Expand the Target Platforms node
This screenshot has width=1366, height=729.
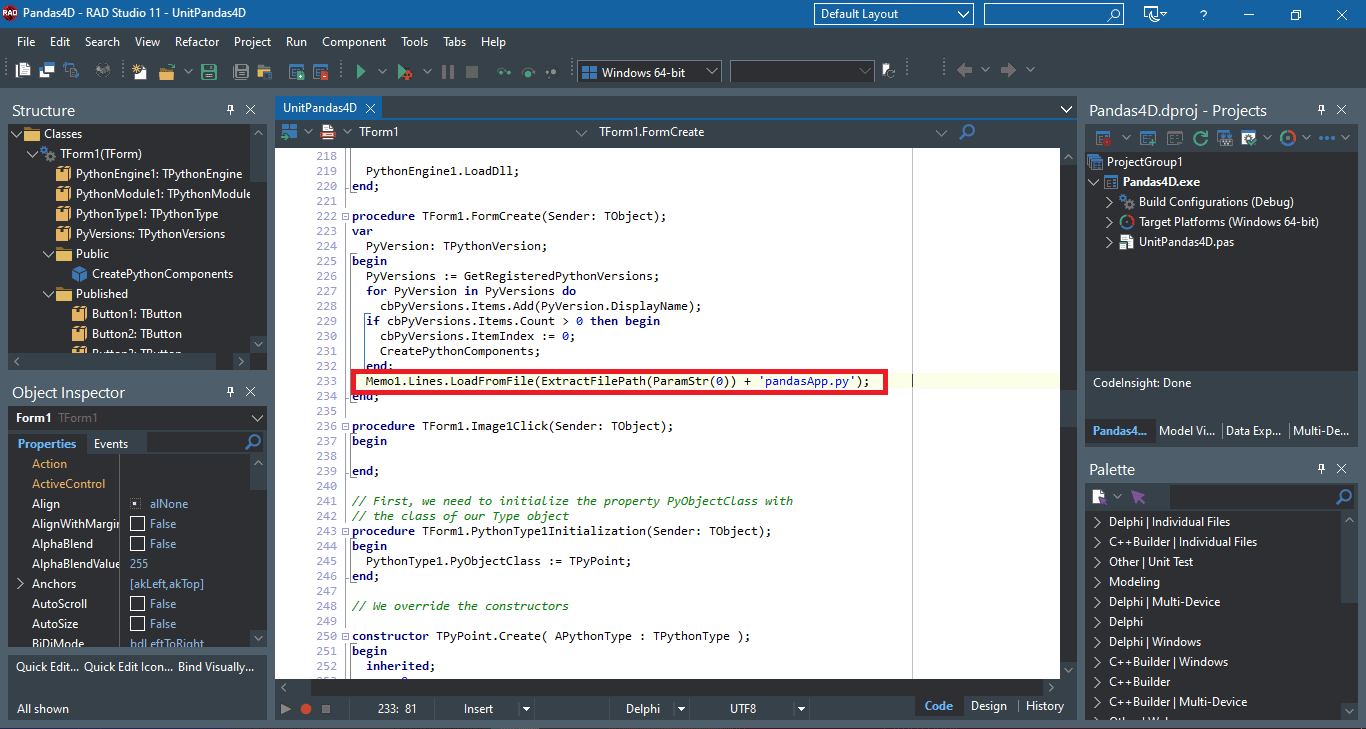click(x=1109, y=222)
